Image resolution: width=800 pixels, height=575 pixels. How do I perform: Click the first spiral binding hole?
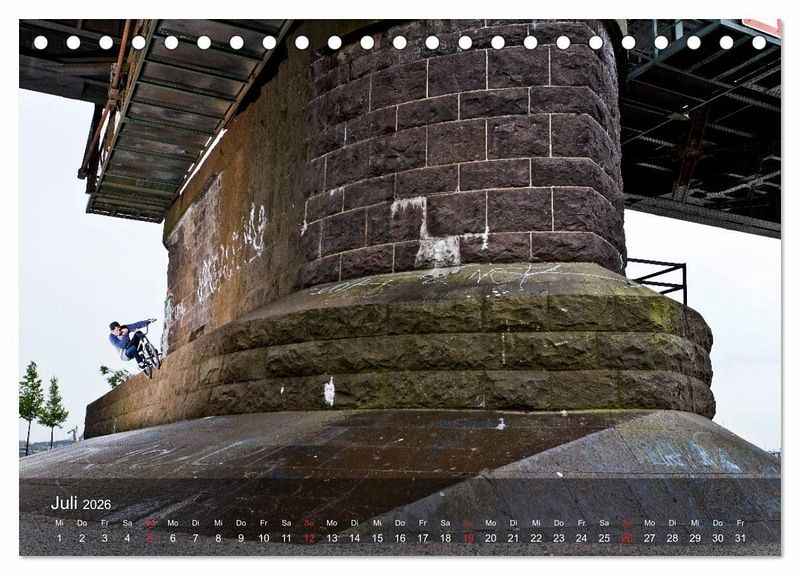coord(40,42)
